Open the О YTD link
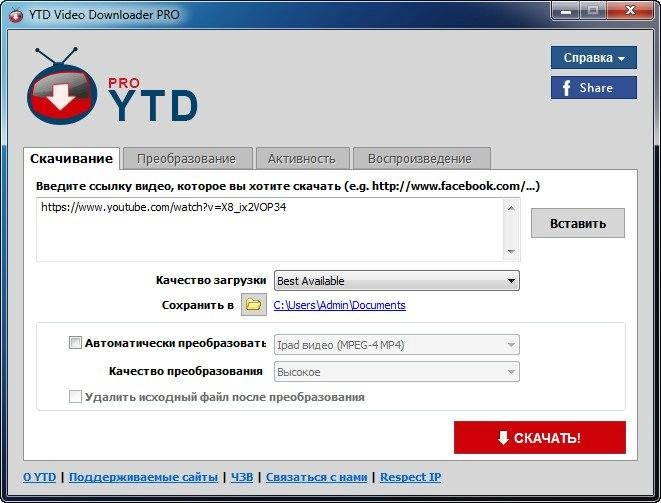This screenshot has width=661, height=503. click(40, 477)
